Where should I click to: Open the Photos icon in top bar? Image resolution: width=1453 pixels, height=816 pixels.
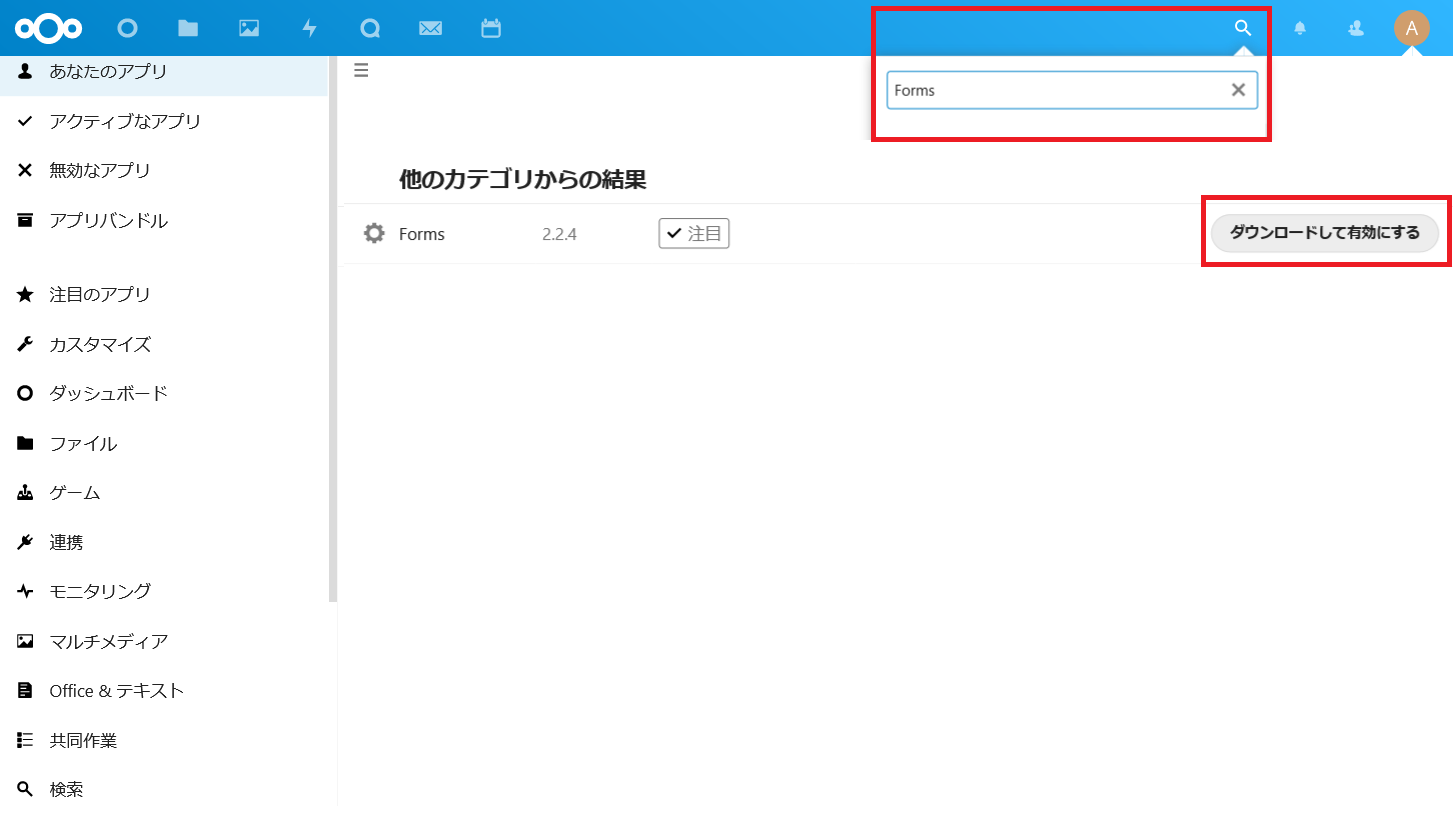(x=249, y=28)
